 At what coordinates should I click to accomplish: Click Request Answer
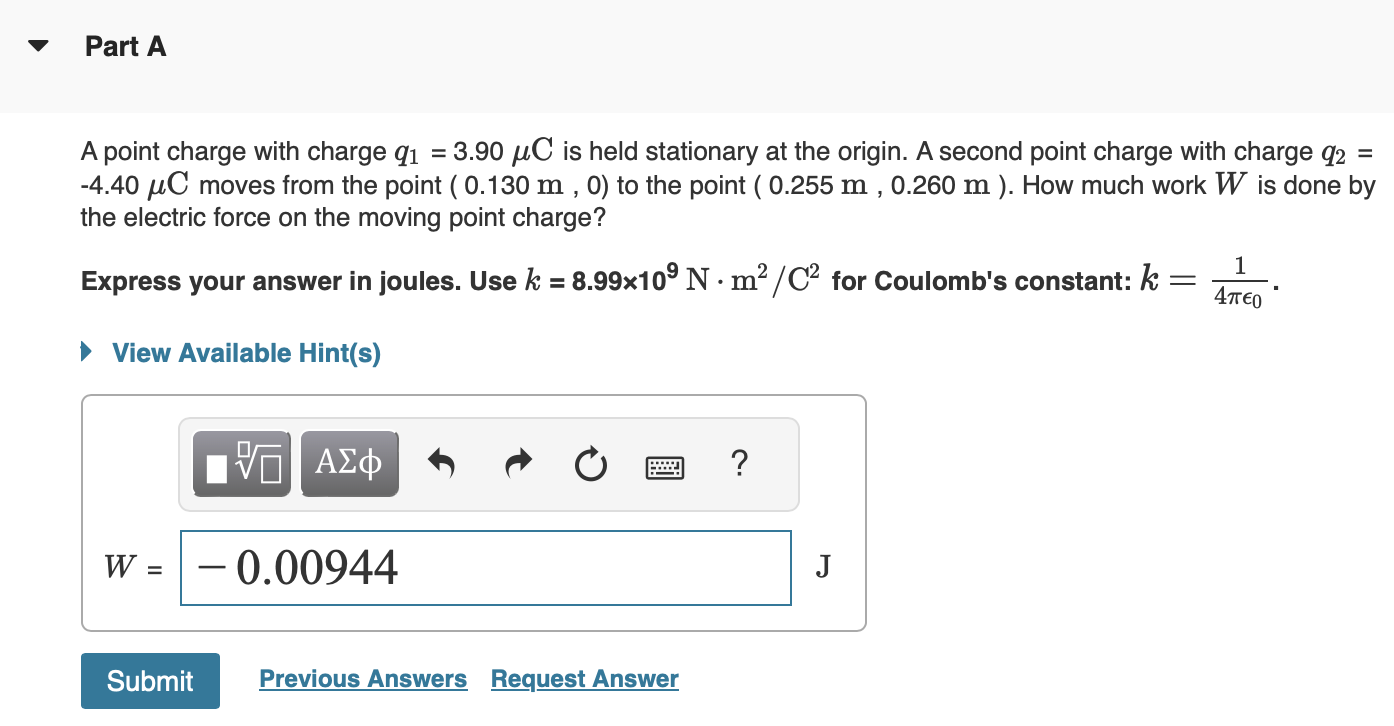584,678
